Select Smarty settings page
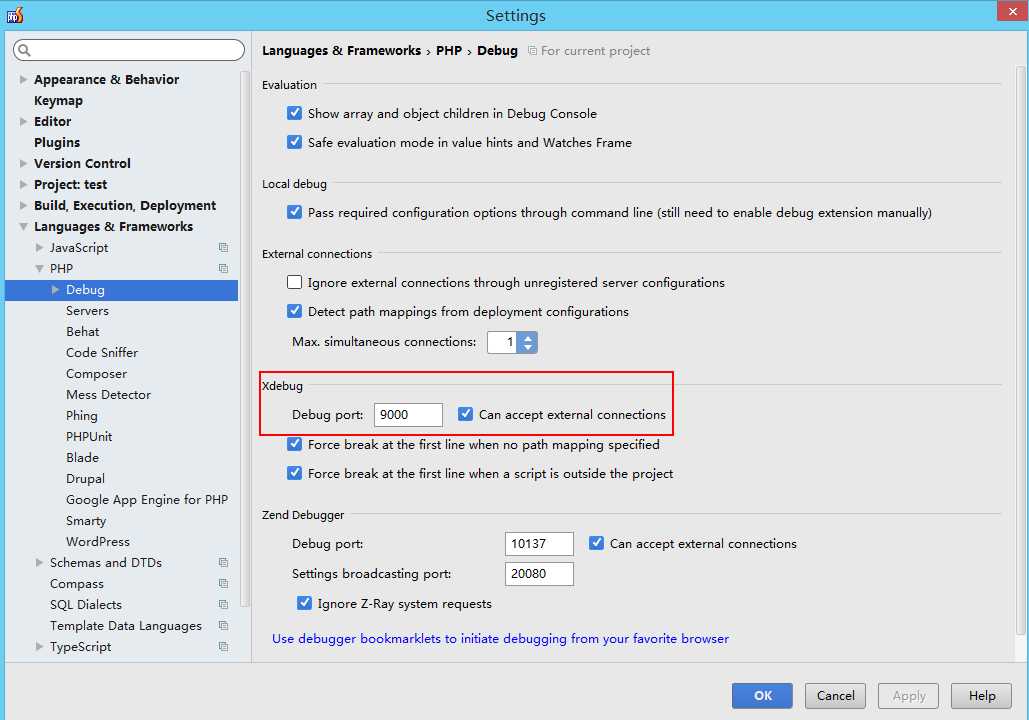 pos(86,520)
